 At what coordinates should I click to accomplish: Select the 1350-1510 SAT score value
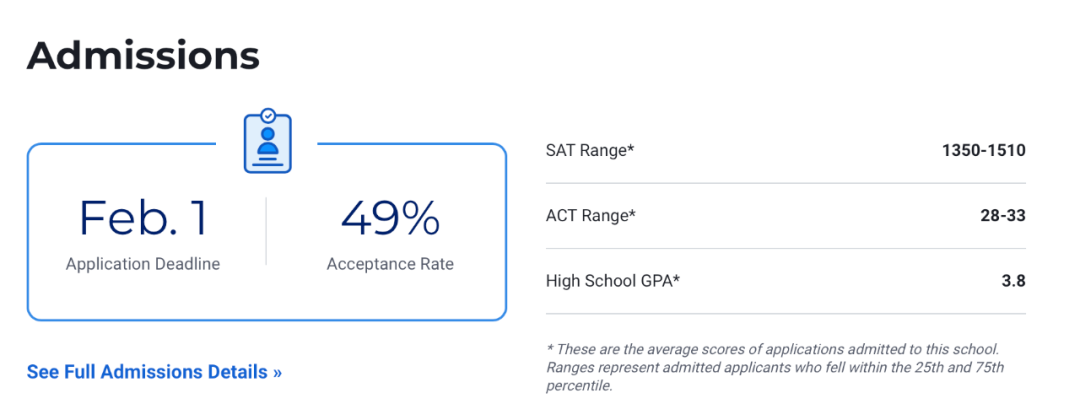[x=984, y=150]
